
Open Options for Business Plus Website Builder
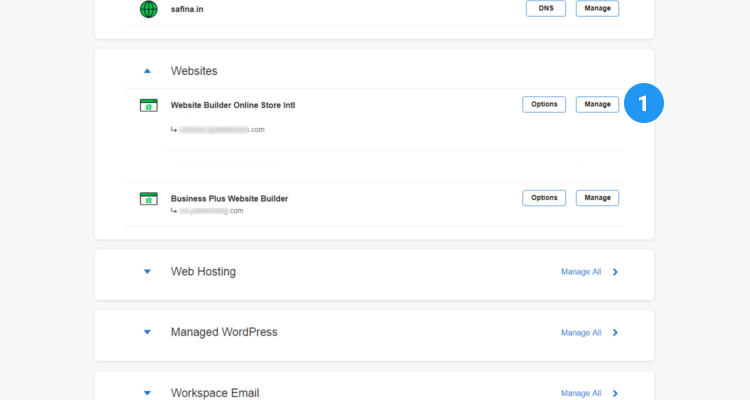click(x=544, y=198)
